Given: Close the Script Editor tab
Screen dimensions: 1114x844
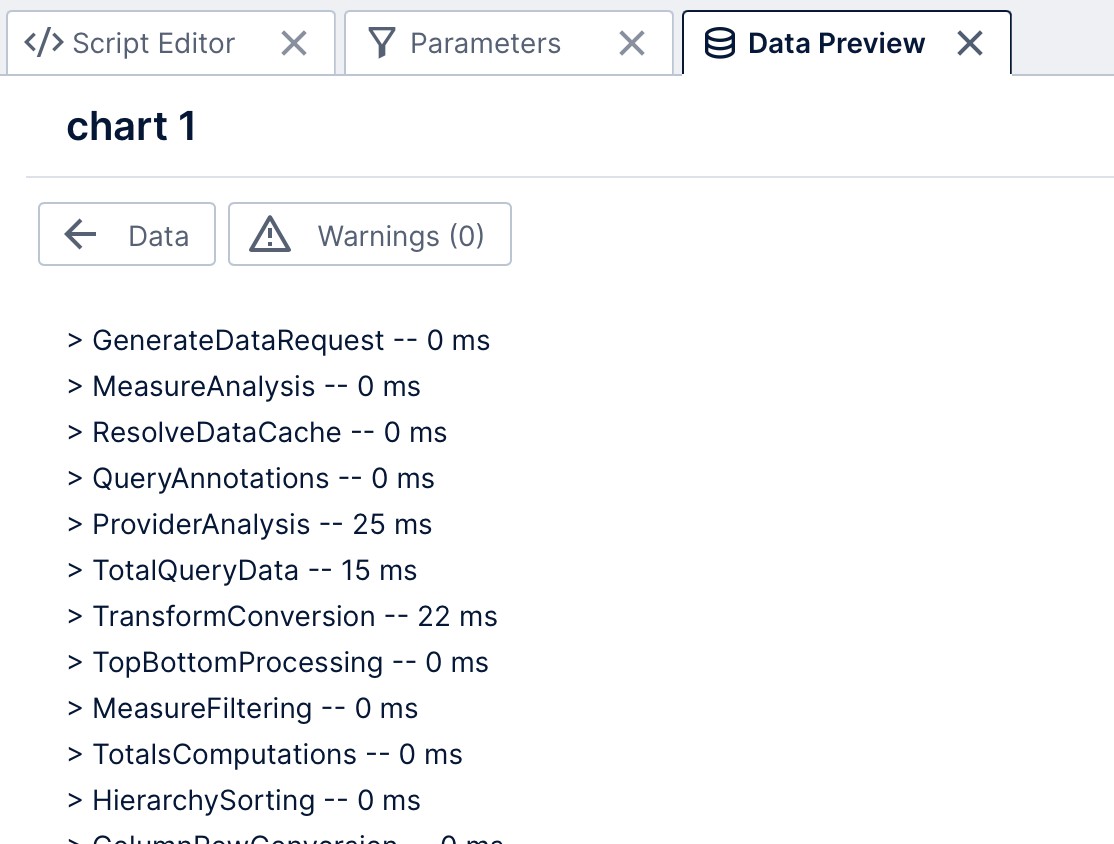Looking at the screenshot, I should 293,43.
